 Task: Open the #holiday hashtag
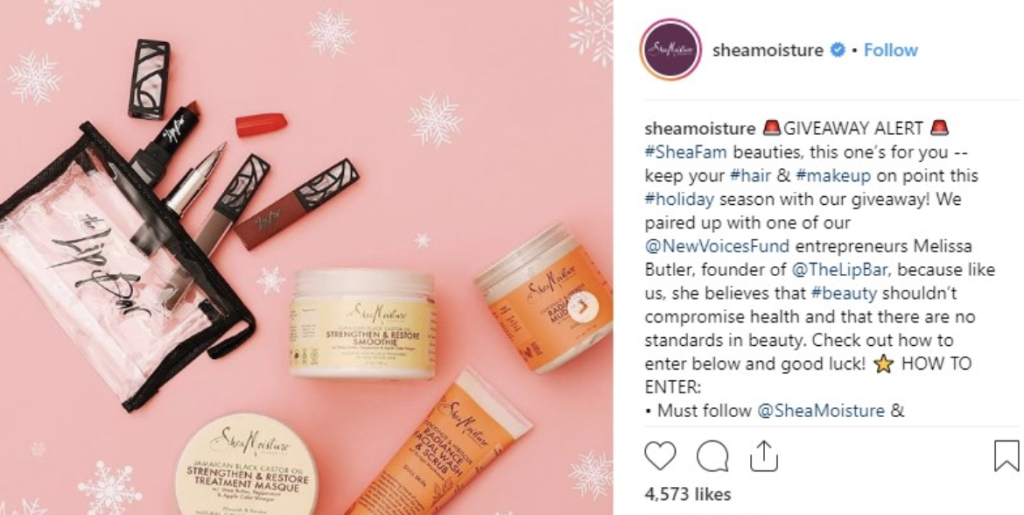[x=679, y=199]
